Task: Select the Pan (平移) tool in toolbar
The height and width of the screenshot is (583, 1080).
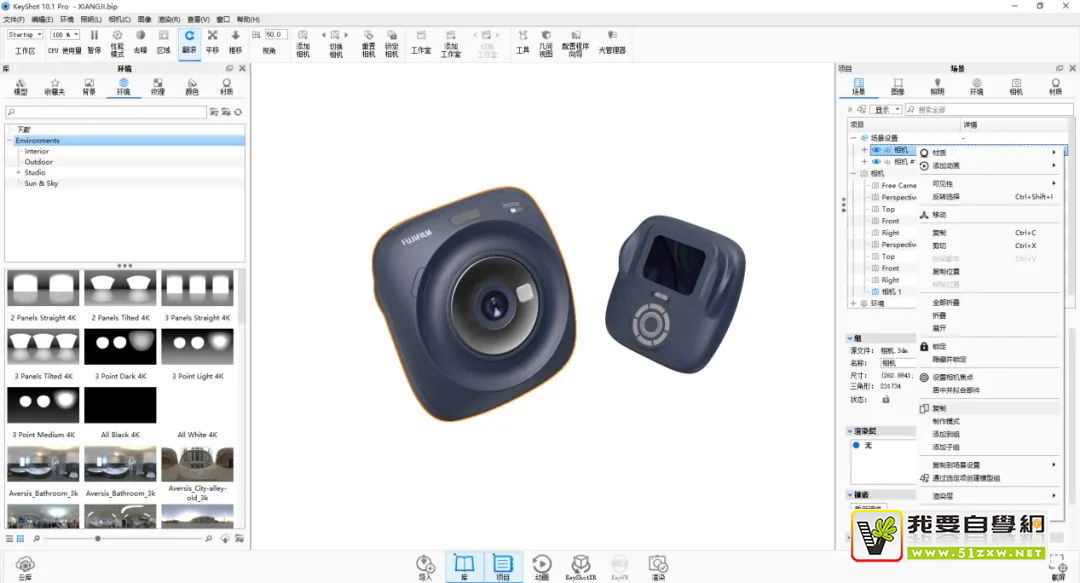Action: (x=212, y=41)
